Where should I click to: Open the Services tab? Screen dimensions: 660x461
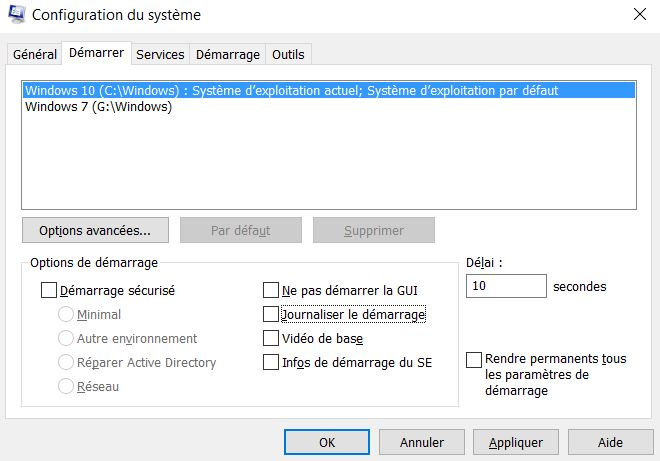coord(160,54)
